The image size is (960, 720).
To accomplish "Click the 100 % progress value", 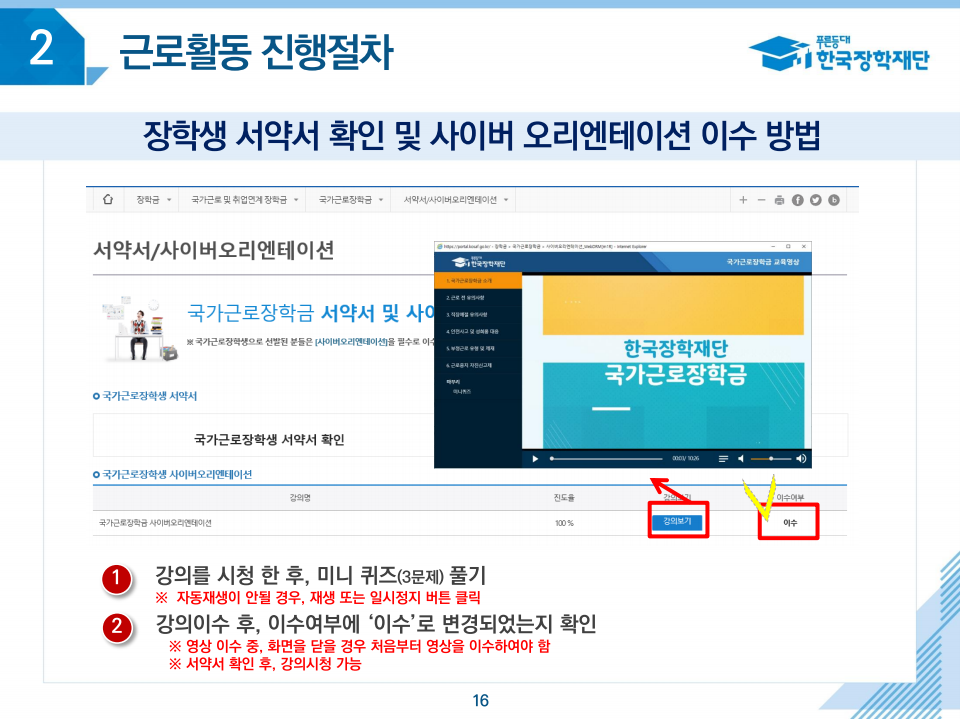I will 564,523.
